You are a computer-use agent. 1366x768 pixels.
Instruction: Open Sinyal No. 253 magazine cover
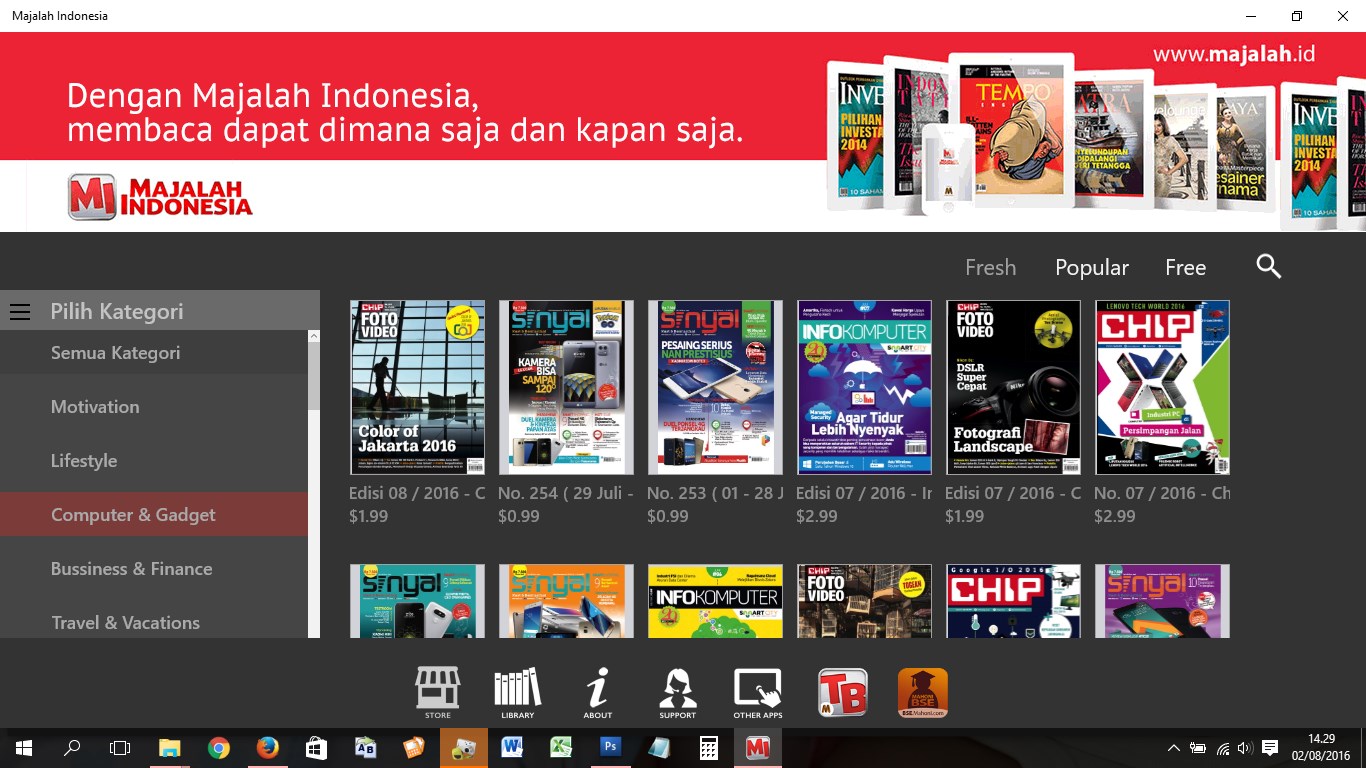(715, 387)
